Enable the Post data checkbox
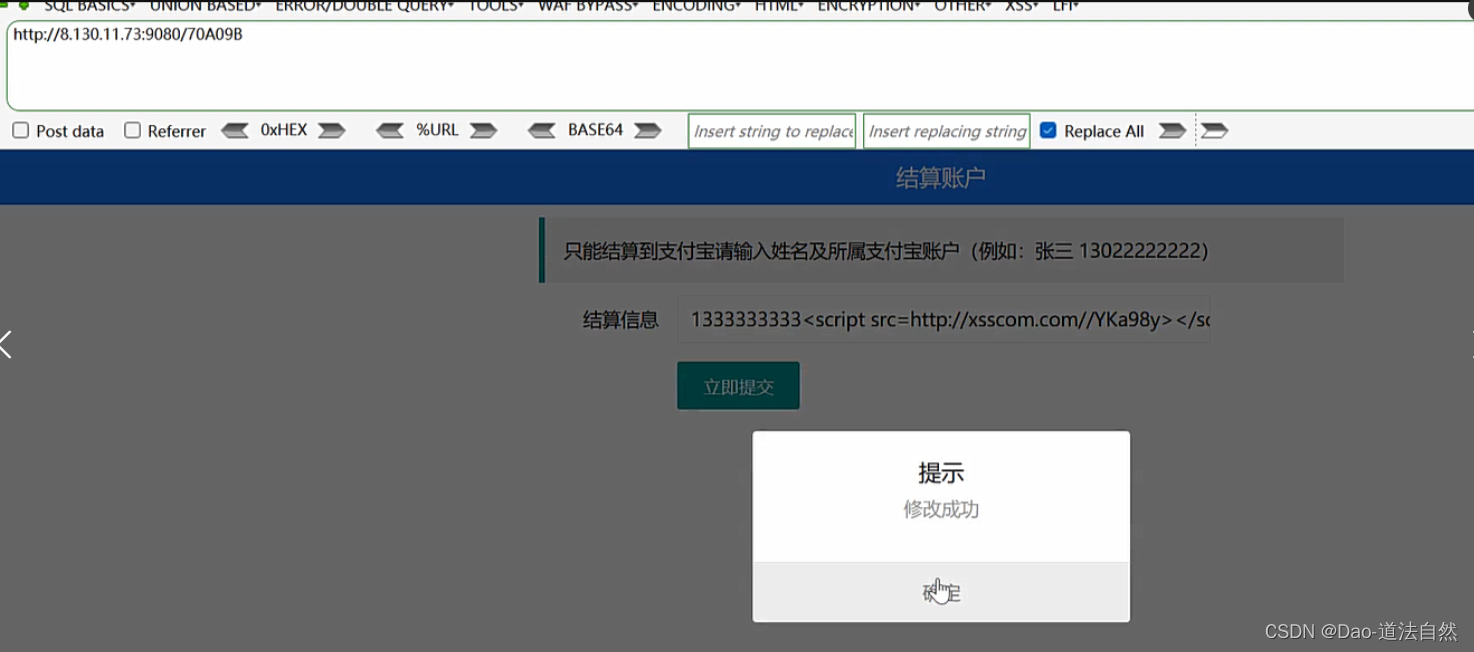The image size is (1474, 652). tap(20, 131)
